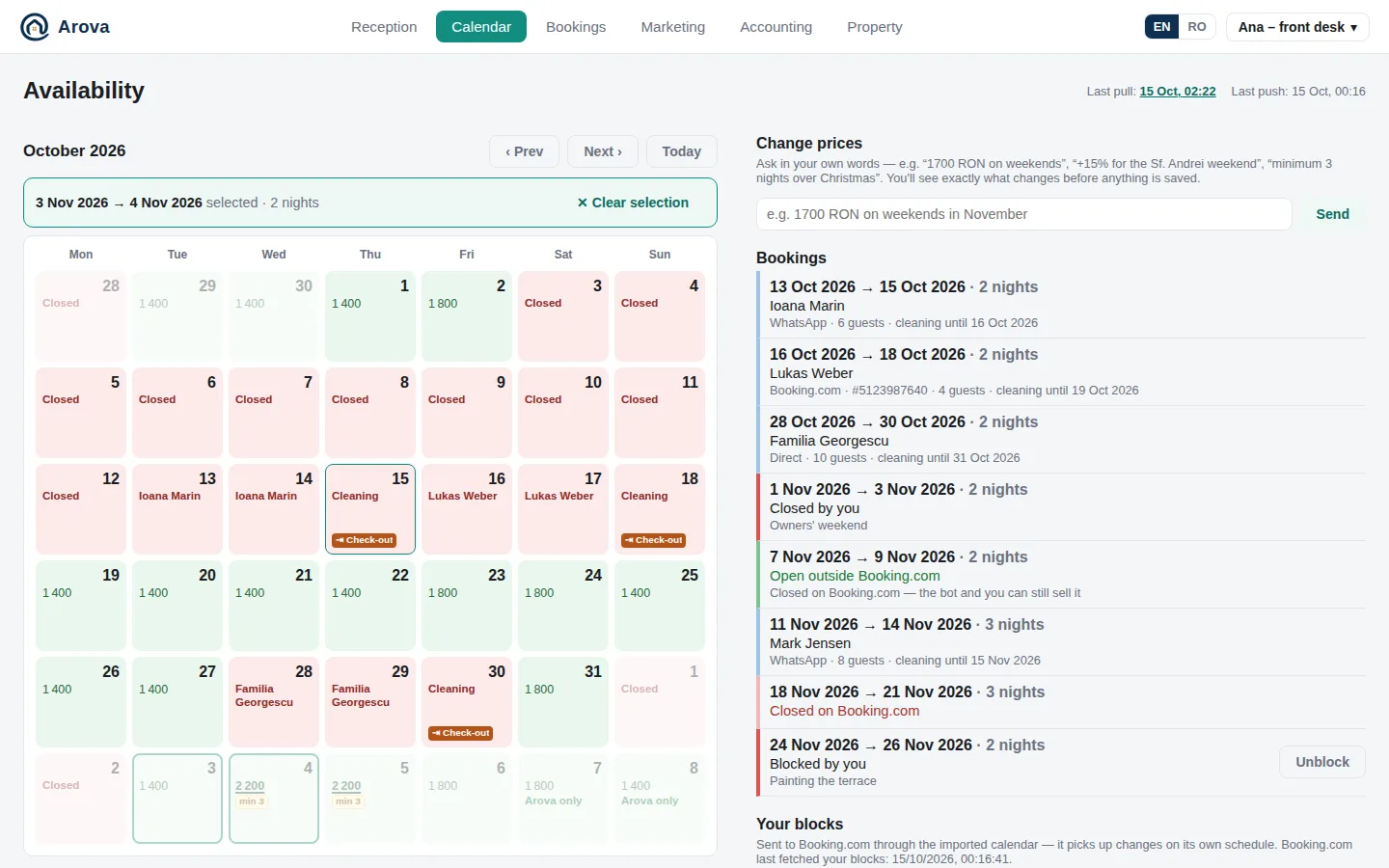Open the Bookings tab

coord(576,27)
